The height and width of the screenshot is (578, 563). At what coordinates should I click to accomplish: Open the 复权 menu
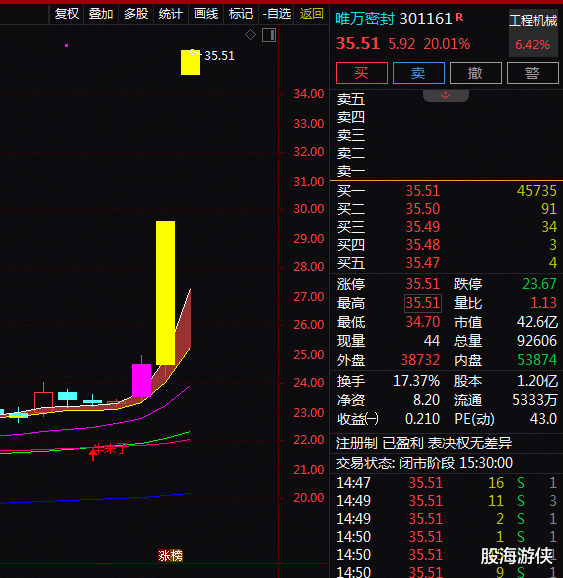(x=67, y=14)
